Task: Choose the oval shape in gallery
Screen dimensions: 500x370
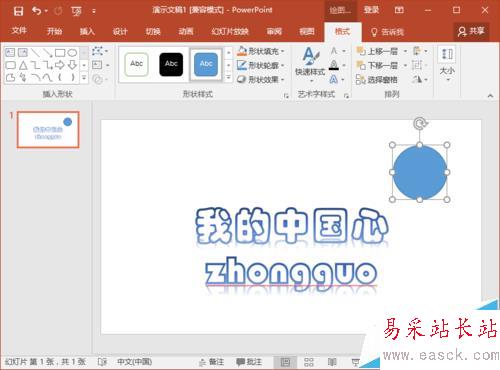Action: coord(72,52)
